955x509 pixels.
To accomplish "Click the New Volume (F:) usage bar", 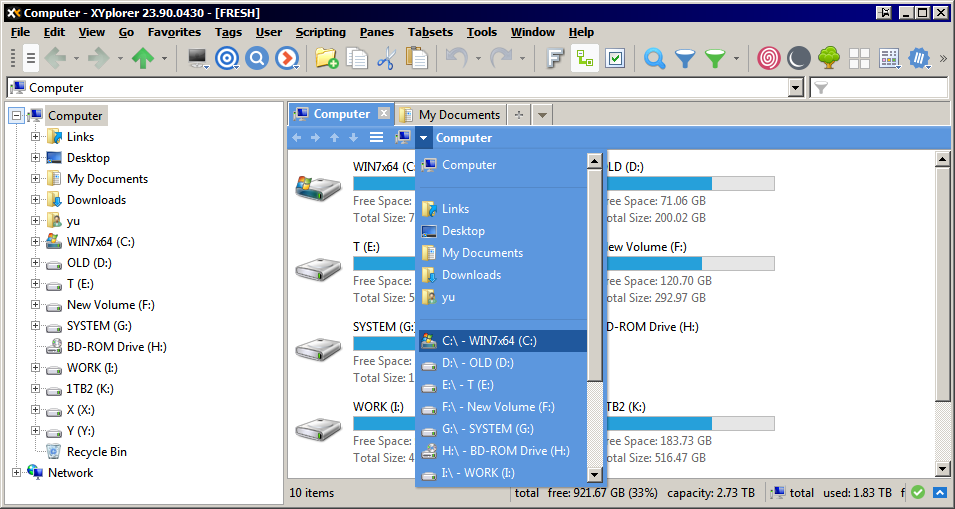I will [688, 263].
